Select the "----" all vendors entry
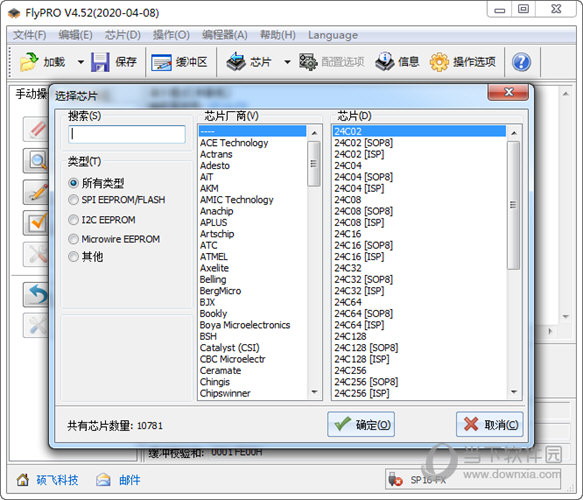Image resolution: width=583 pixels, height=500 pixels. [252, 131]
